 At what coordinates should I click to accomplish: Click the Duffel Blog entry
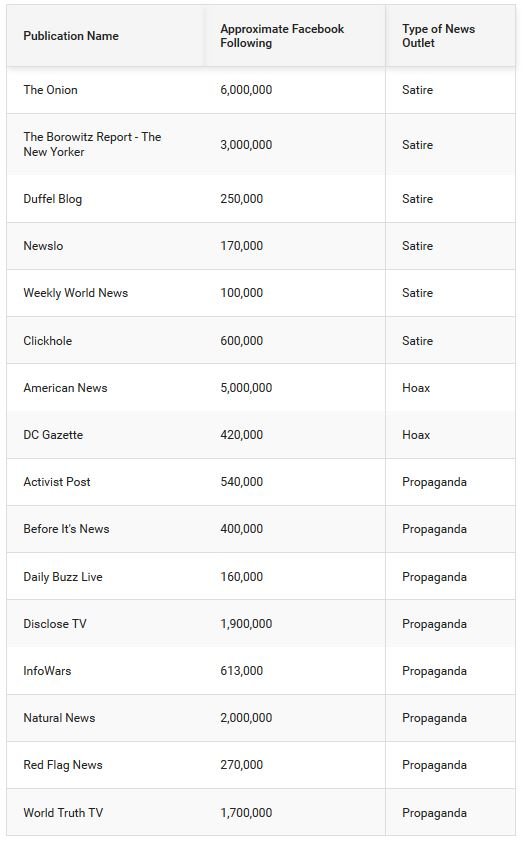(x=53, y=199)
